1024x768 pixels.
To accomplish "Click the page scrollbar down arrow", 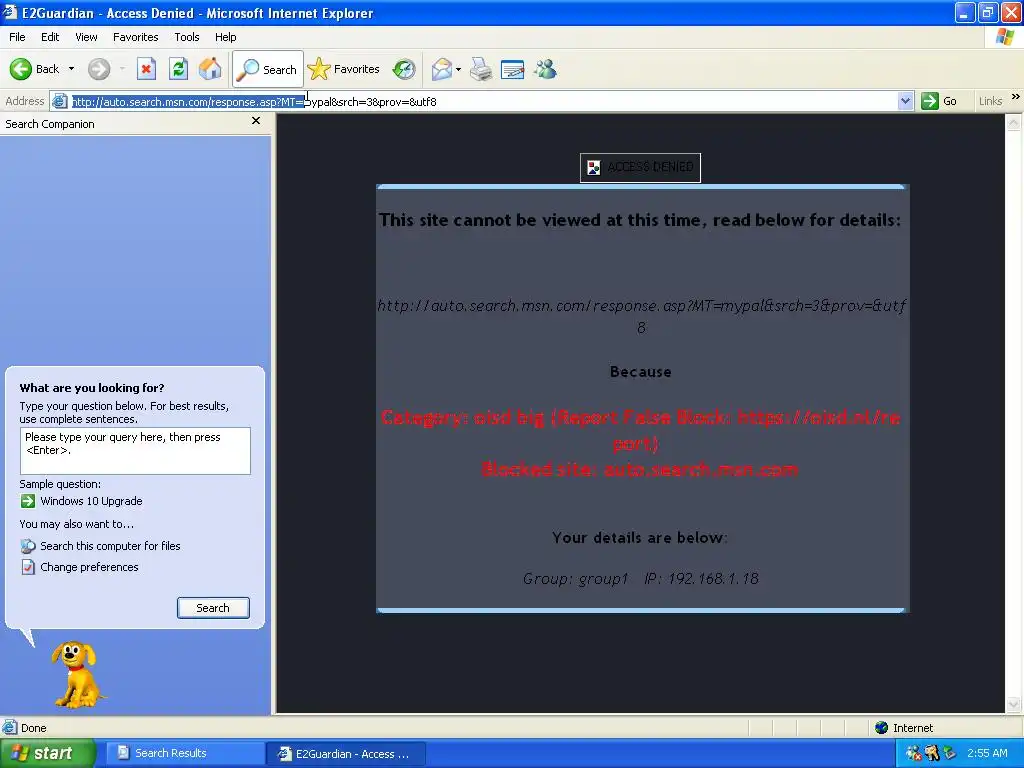I will pos(1014,705).
